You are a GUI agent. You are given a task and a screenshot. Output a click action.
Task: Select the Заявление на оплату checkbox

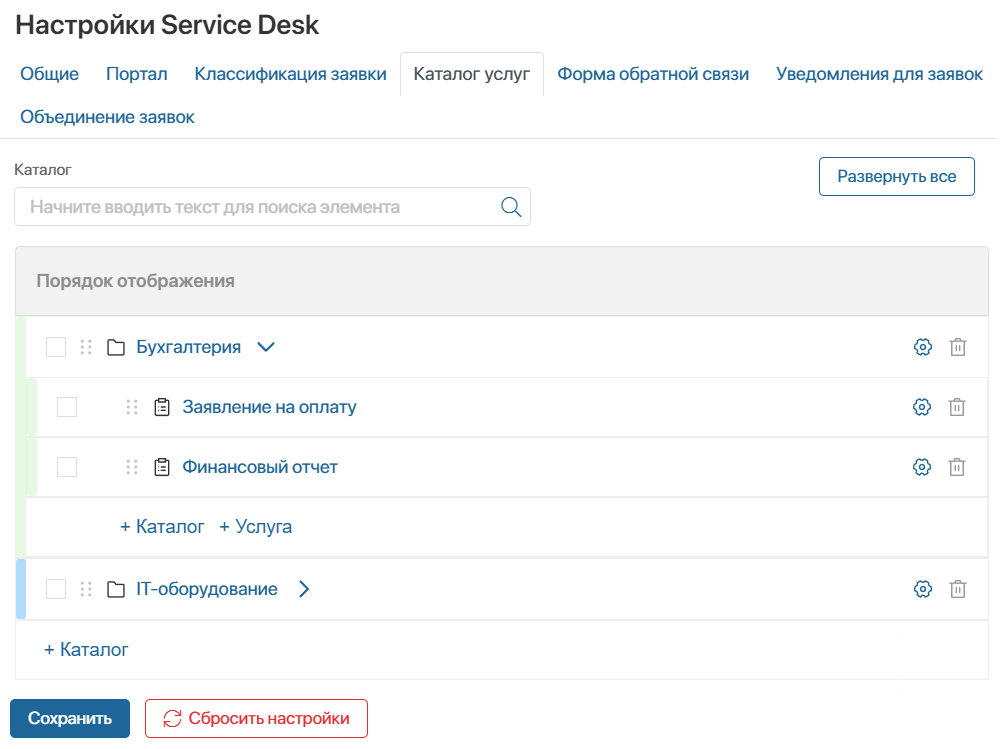(x=68, y=406)
